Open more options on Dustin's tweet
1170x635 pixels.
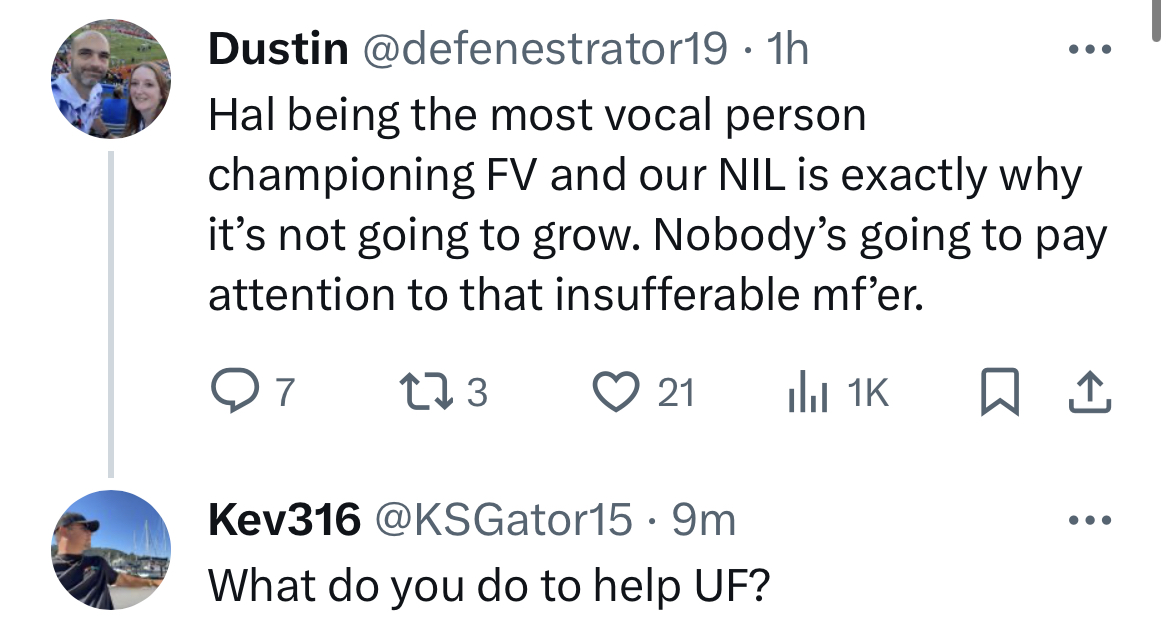(1092, 48)
